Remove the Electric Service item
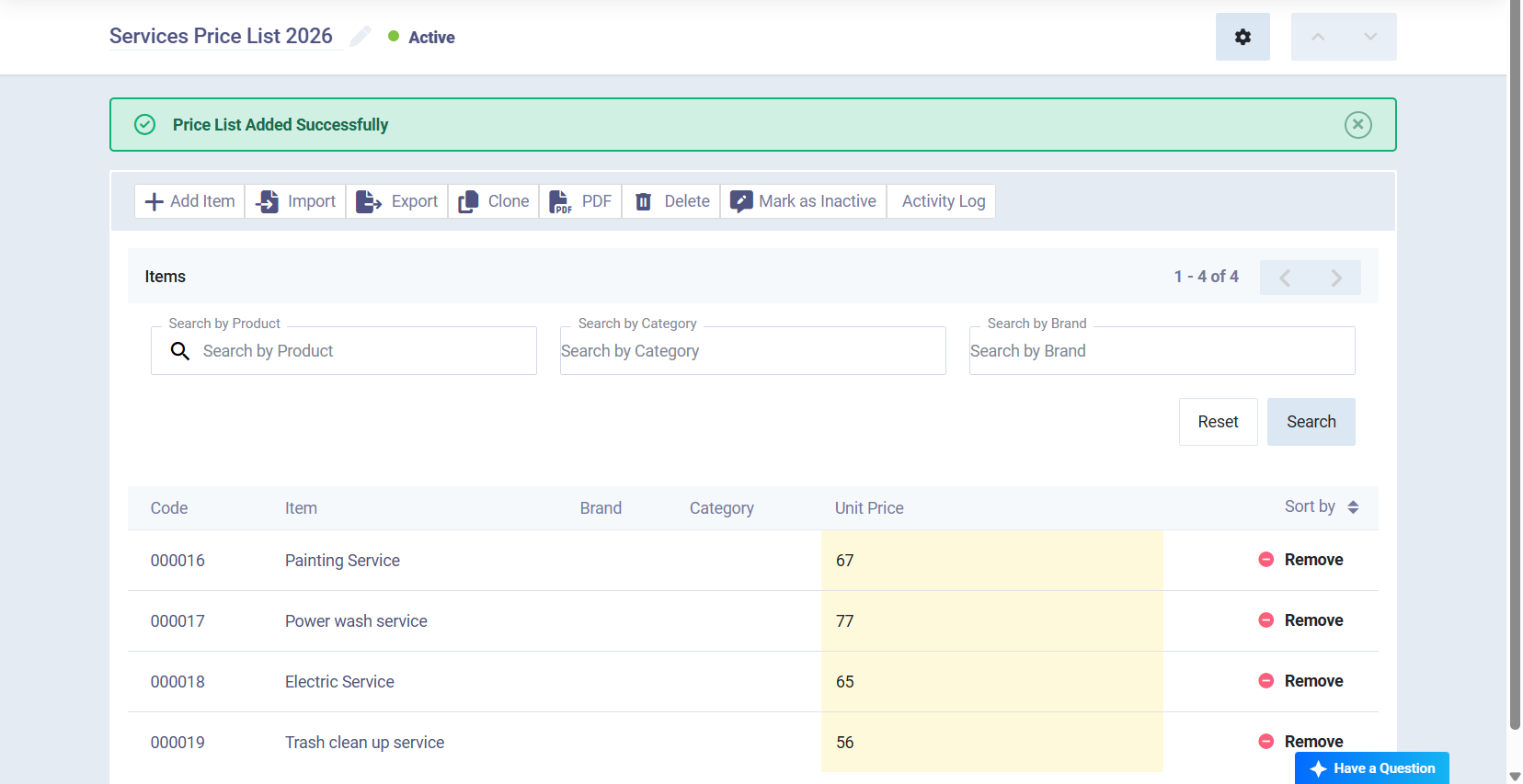Image resolution: width=1523 pixels, height=784 pixels. (x=1300, y=681)
